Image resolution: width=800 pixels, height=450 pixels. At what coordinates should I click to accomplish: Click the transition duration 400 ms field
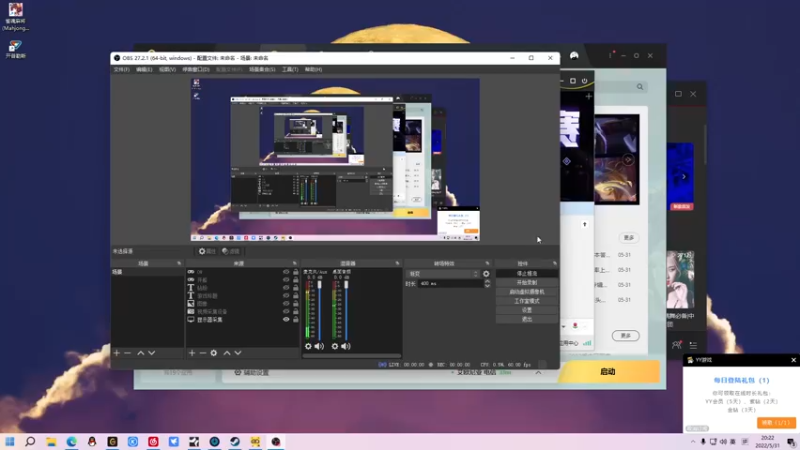coord(451,284)
